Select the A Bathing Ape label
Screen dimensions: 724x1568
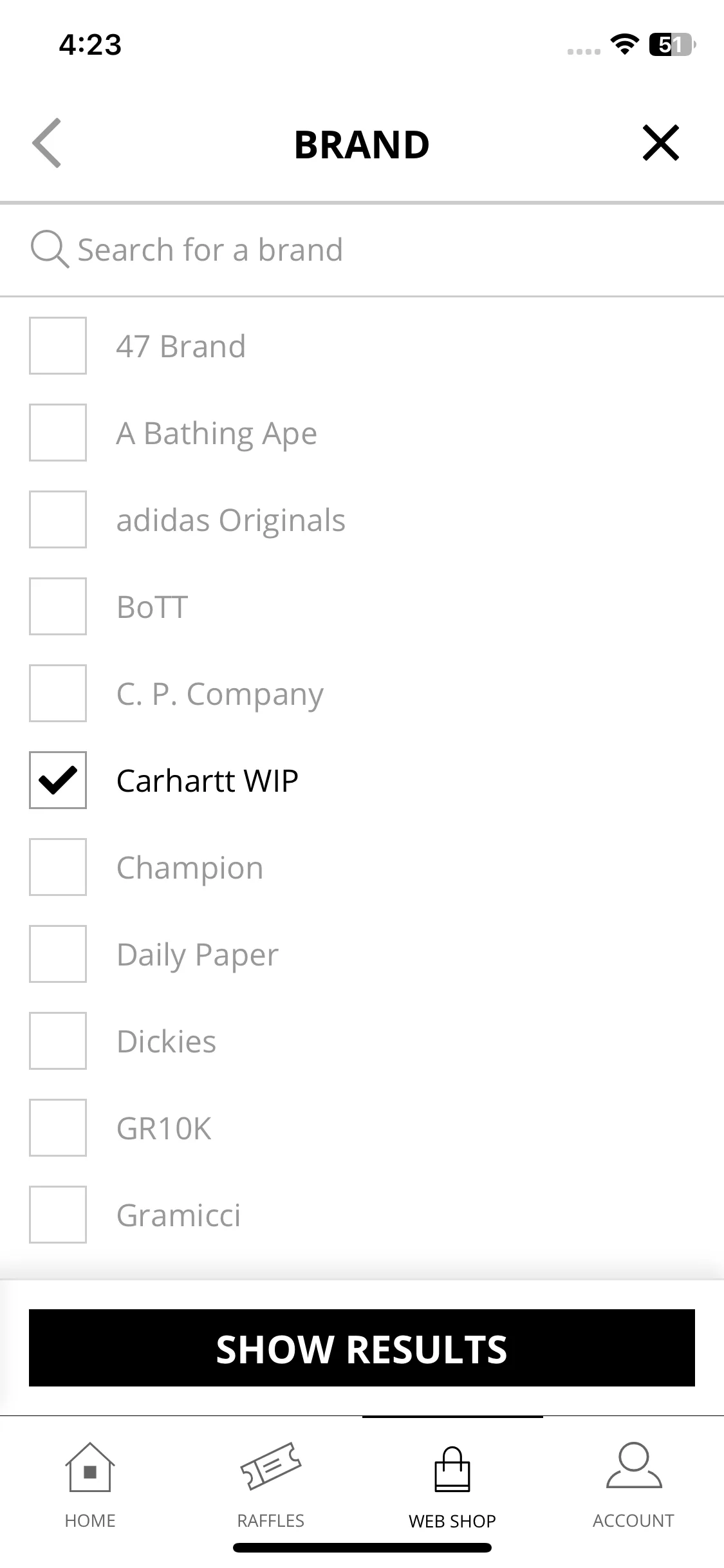217,434
